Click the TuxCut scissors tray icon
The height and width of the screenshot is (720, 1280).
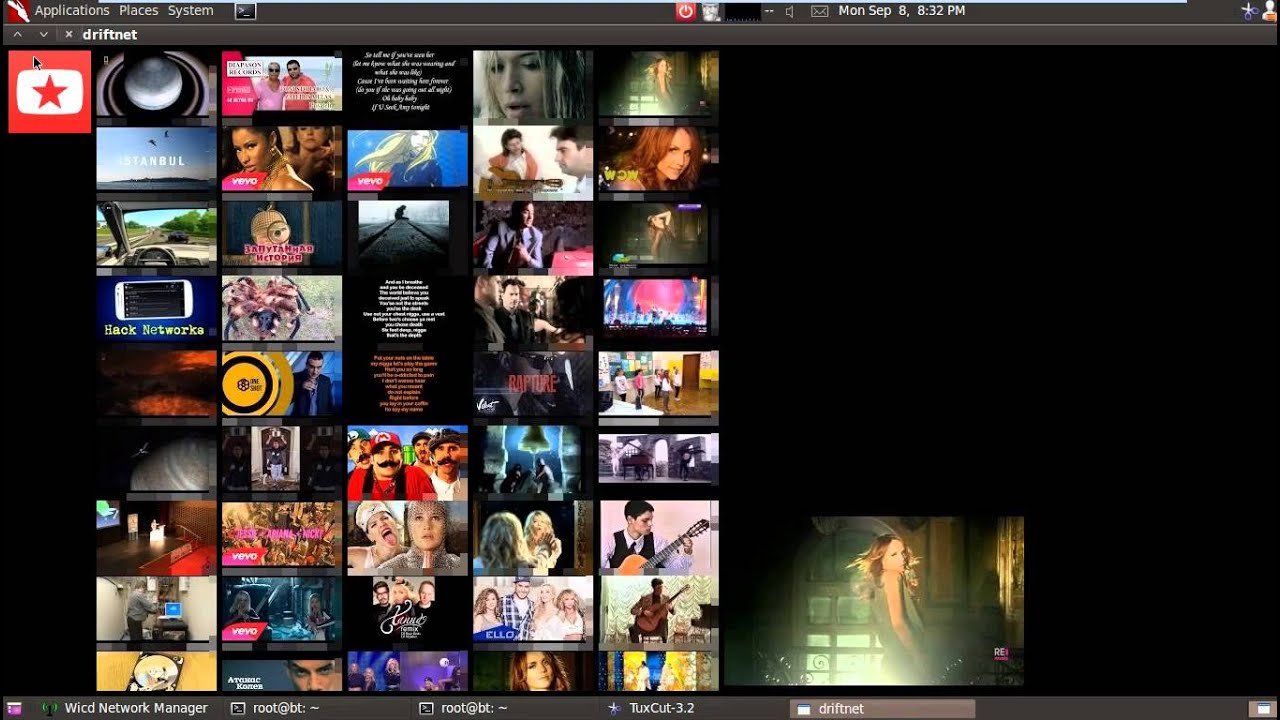(1248, 11)
